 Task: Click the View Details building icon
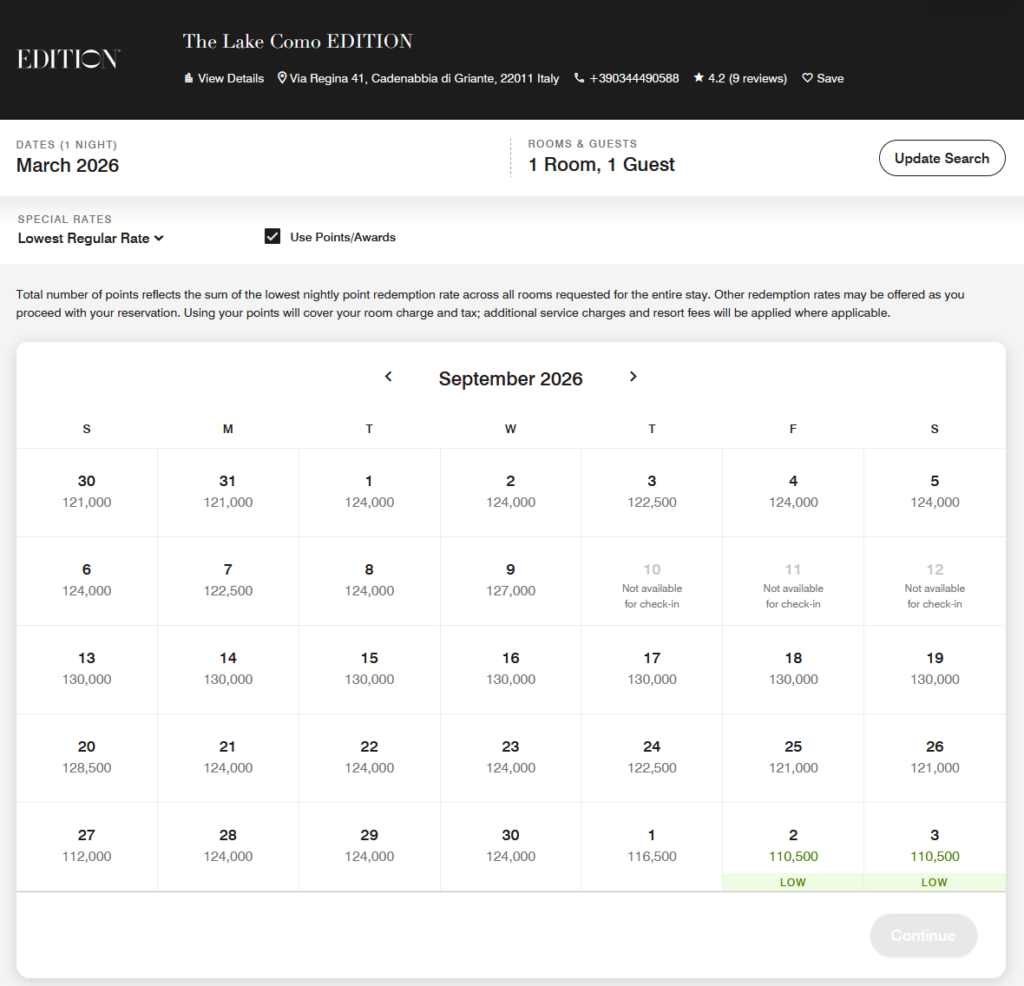pyautogui.click(x=188, y=78)
